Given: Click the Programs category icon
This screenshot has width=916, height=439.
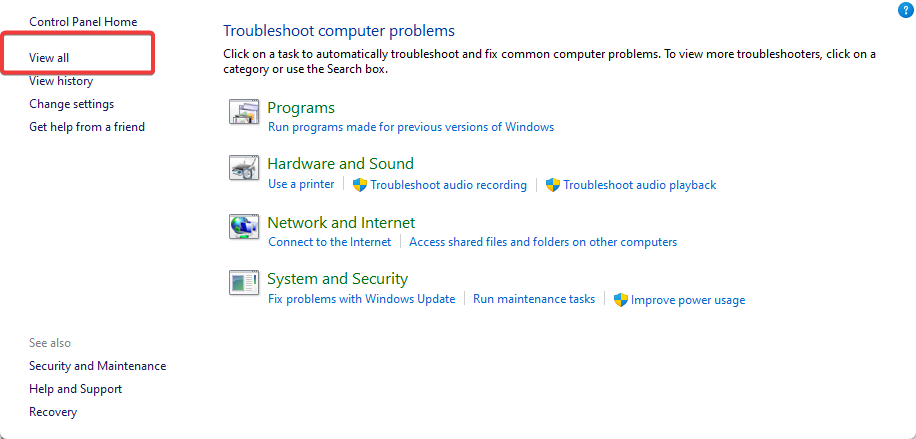Looking at the screenshot, I should [244, 112].
